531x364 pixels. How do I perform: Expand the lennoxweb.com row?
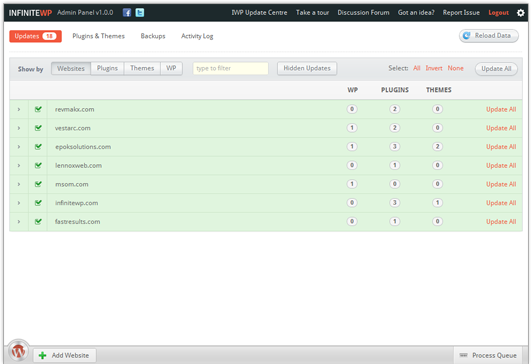click(19, 166)
